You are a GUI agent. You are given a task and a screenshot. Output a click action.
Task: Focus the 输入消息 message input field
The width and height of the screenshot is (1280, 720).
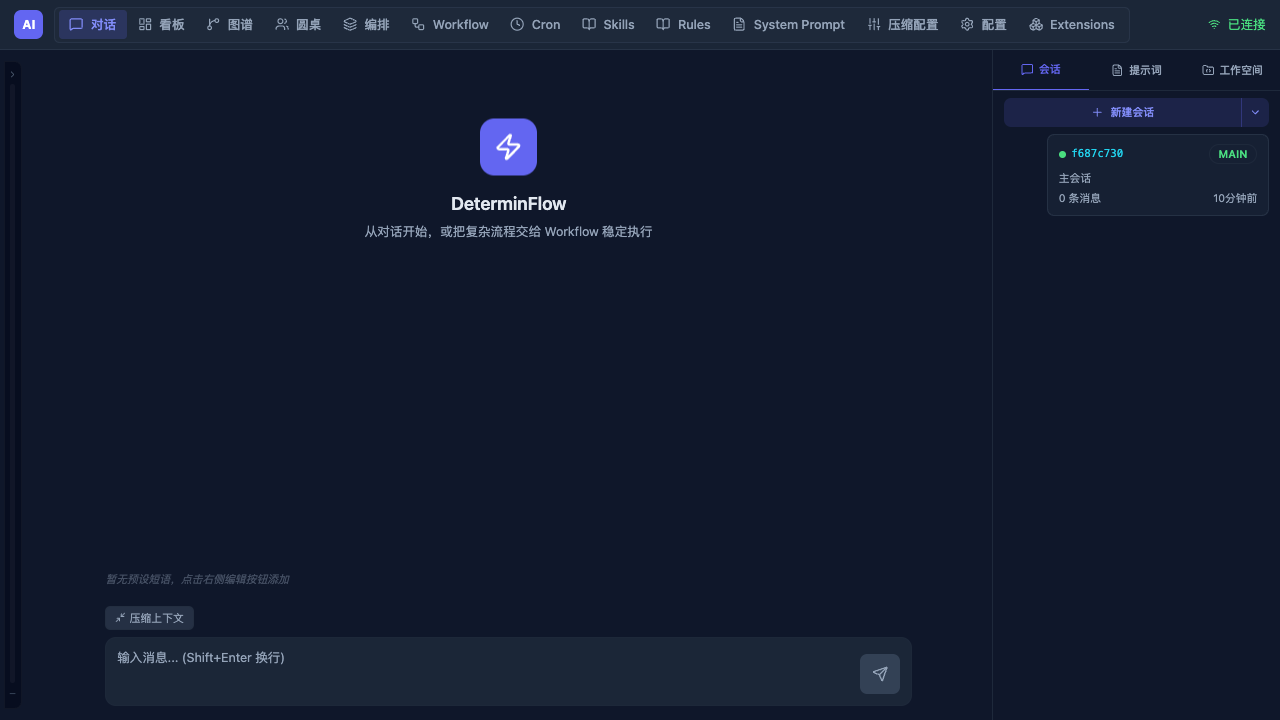482,671
